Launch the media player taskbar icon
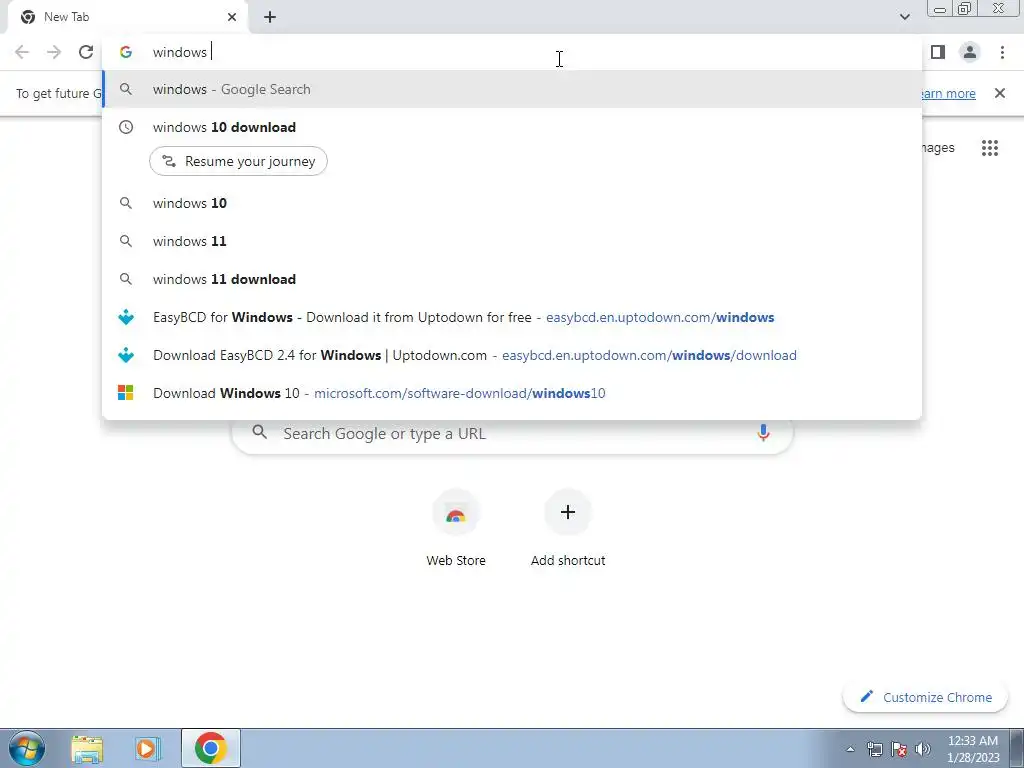This screenshot has width=1024, height=768. (148, 749)
